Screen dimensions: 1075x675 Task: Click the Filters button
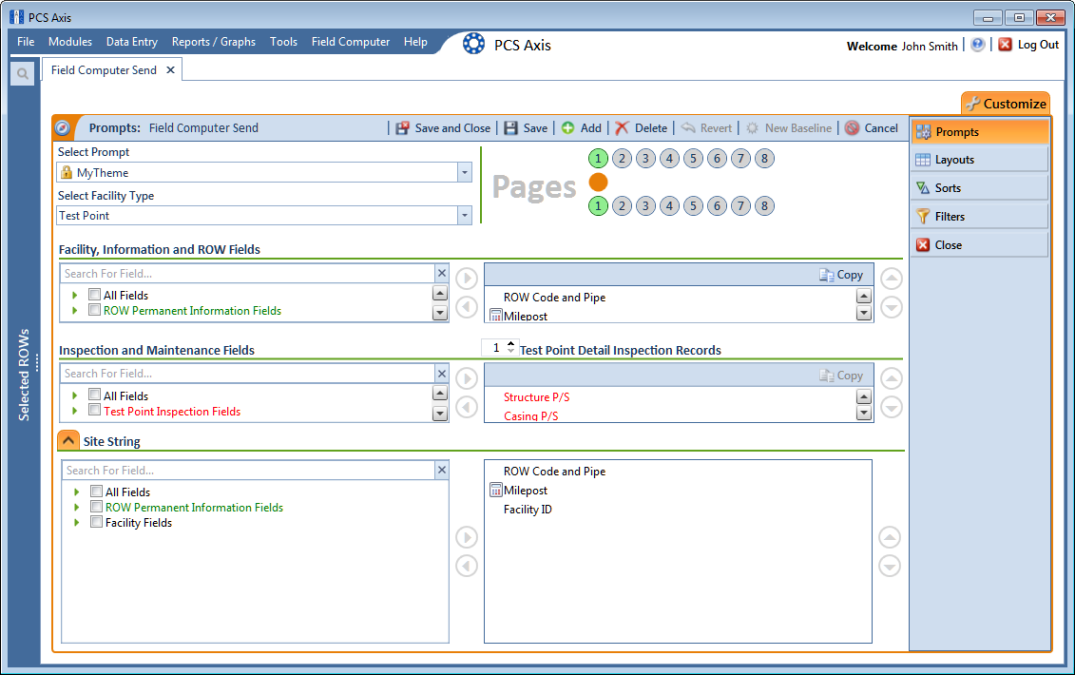click(979, 217)
